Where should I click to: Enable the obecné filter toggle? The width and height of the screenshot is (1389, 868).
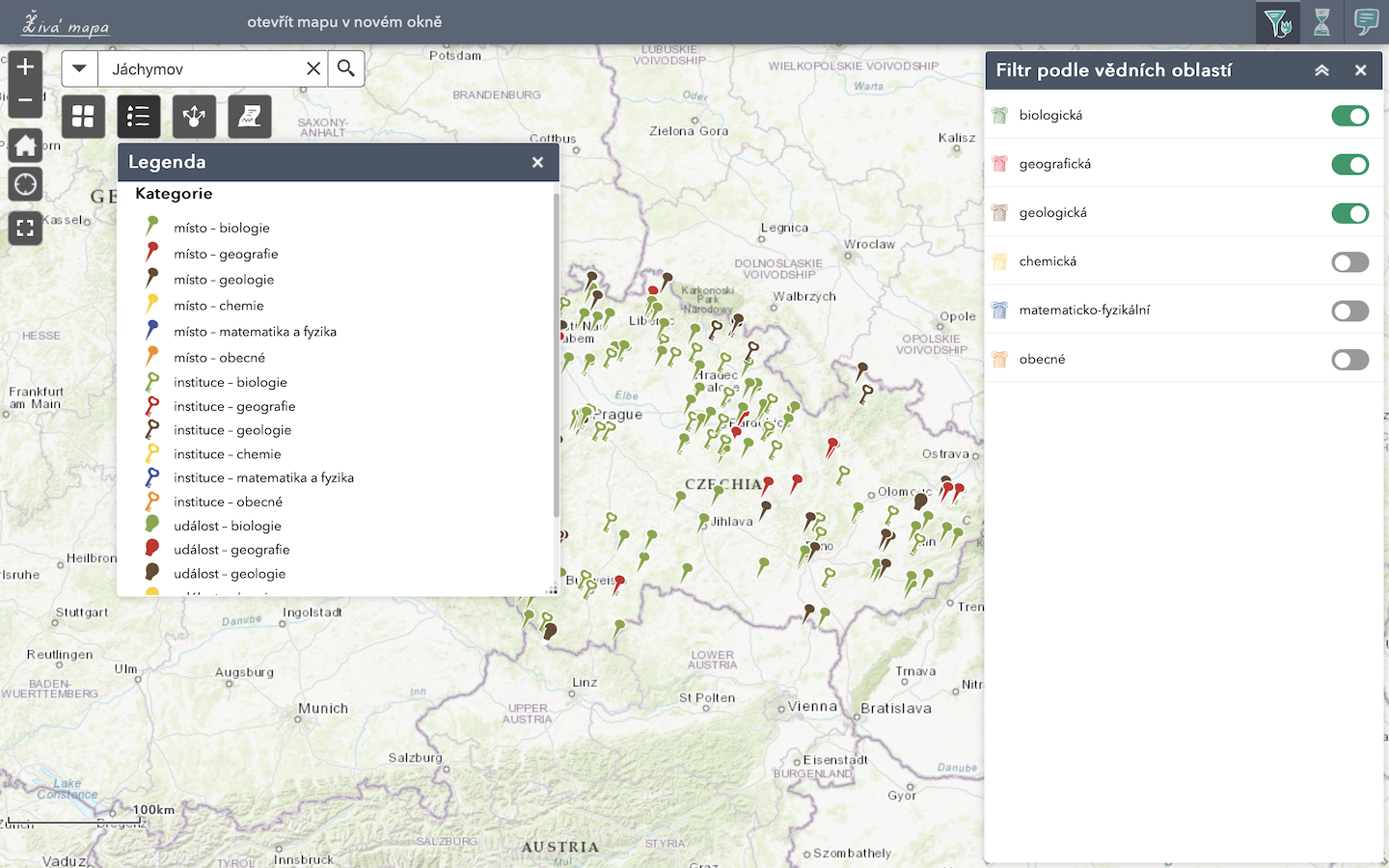[x=1349, y=360]
